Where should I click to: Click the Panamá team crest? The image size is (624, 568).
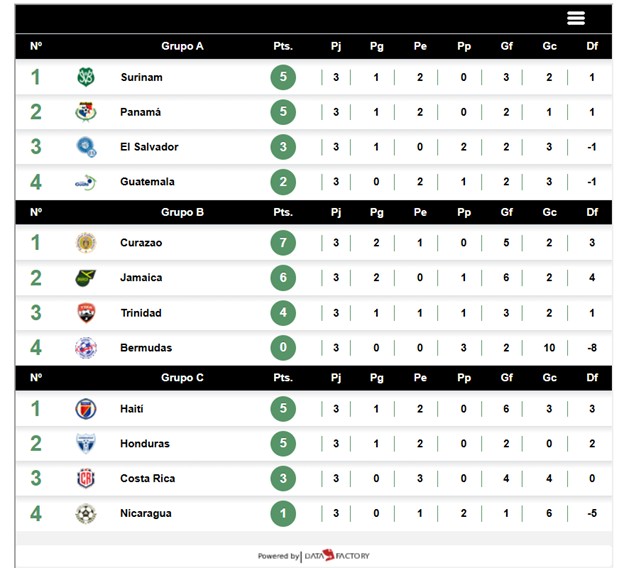pos(86,112)
